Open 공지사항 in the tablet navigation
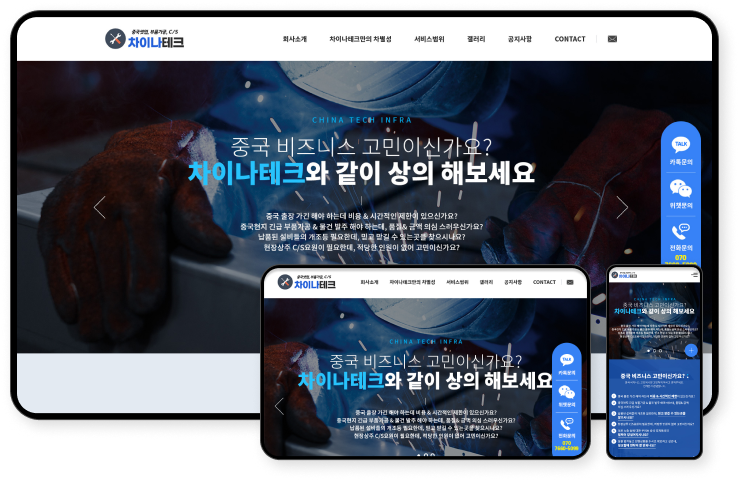 click(x=513, y=282)
